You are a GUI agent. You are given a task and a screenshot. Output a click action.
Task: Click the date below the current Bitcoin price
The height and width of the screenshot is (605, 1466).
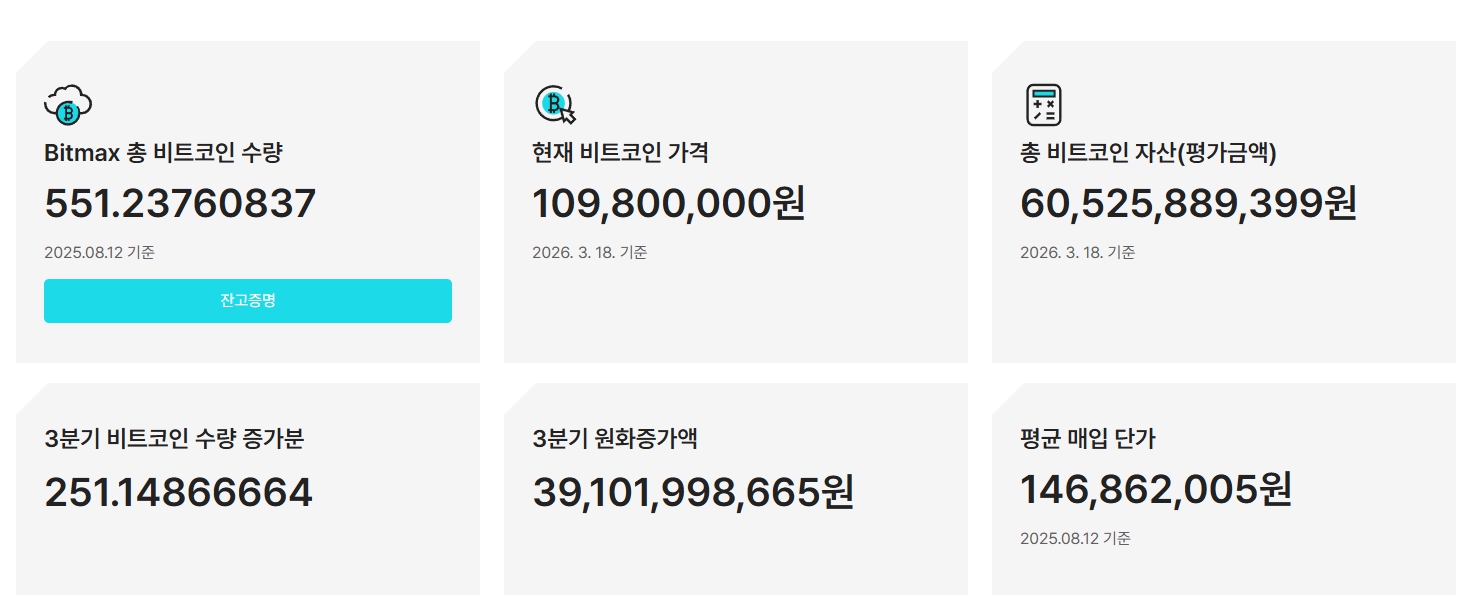pos(589,253)
